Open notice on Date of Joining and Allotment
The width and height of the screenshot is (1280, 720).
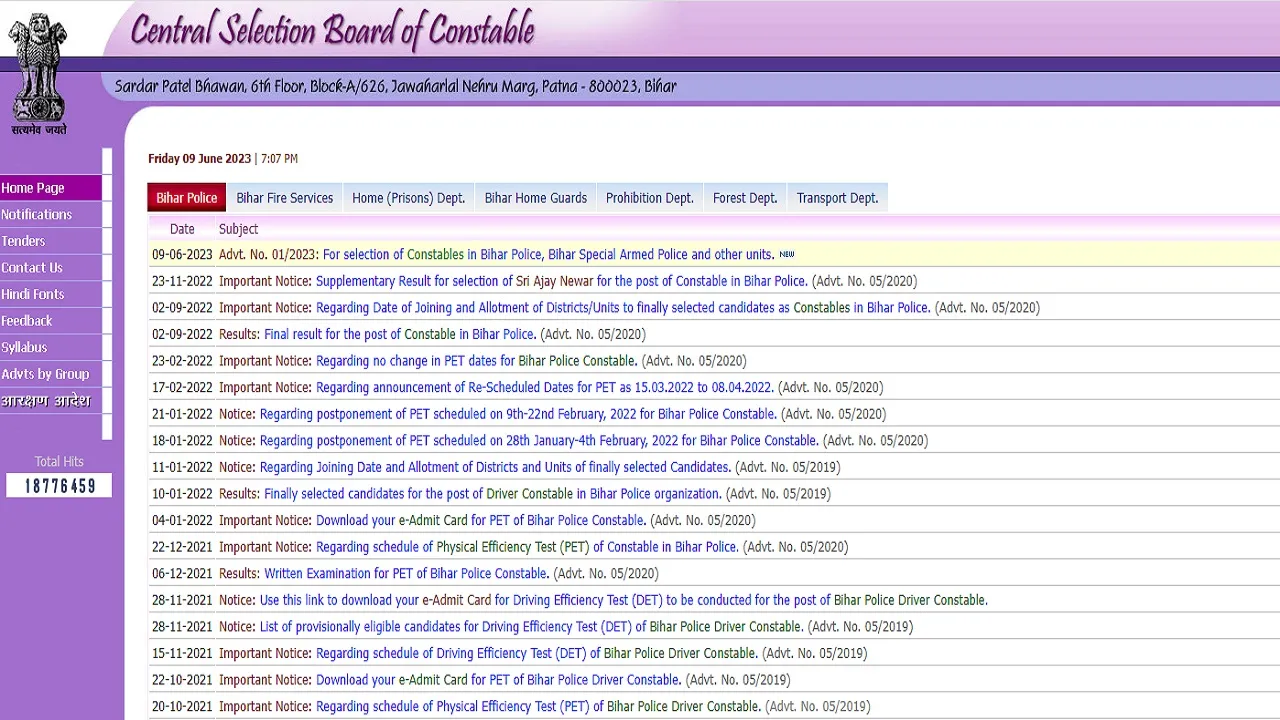click(623, 308)
